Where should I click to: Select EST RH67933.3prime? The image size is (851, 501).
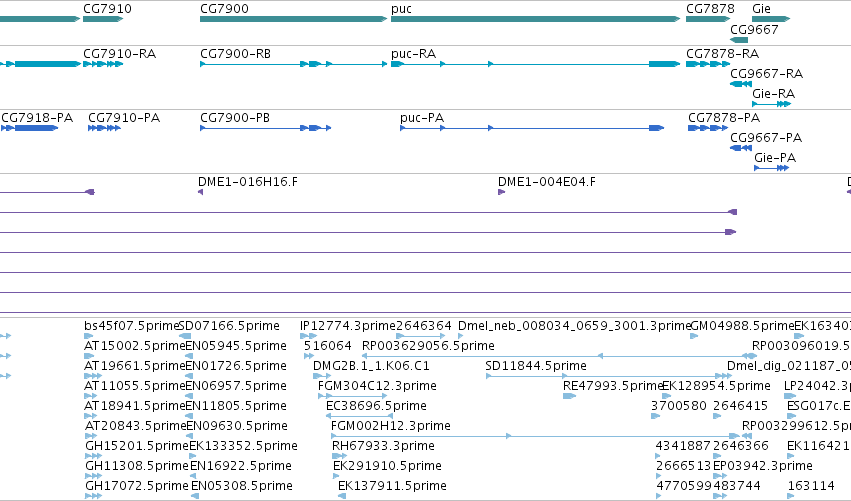coord(383,446)
